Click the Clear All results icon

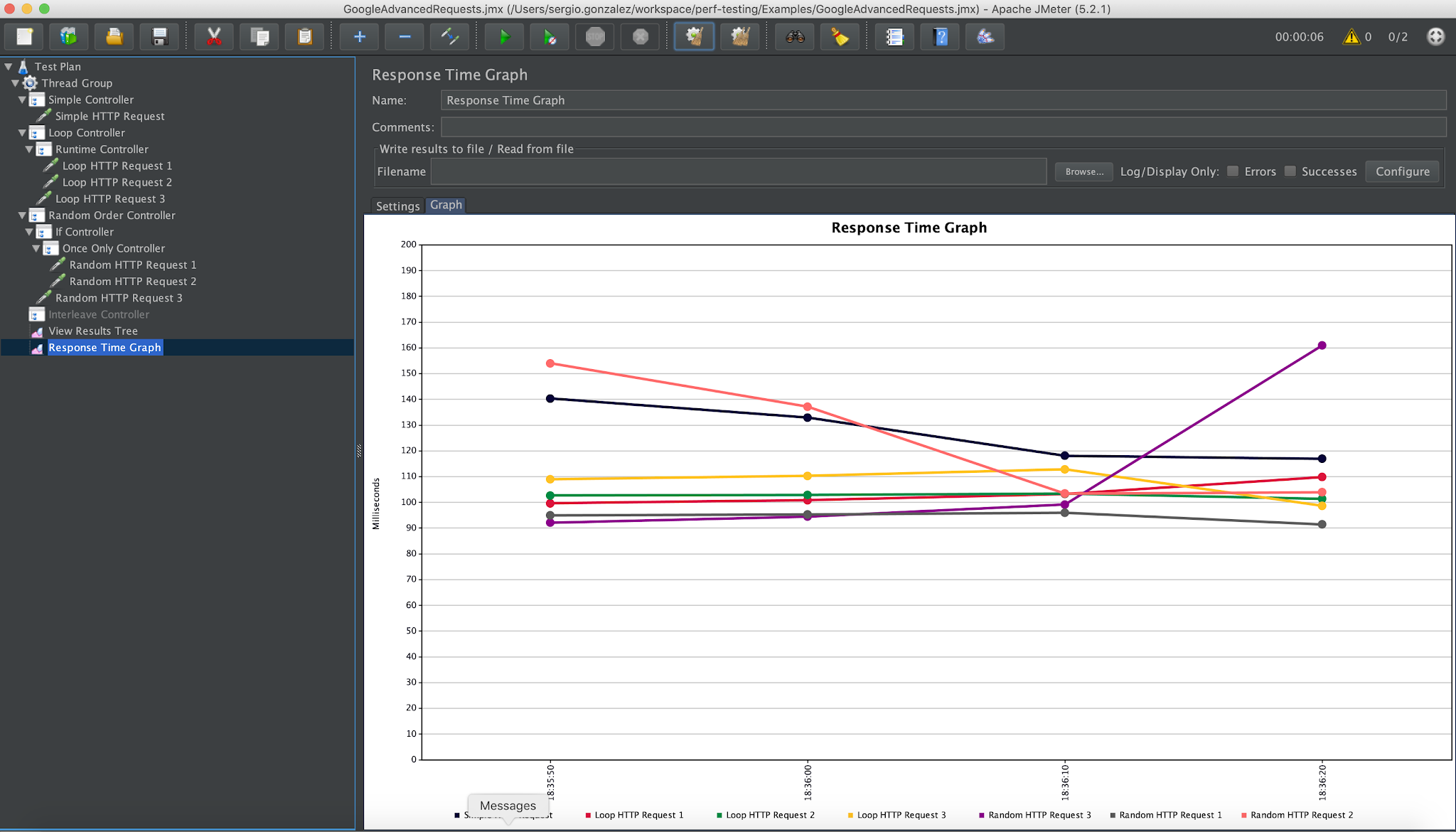pos(740,36)
